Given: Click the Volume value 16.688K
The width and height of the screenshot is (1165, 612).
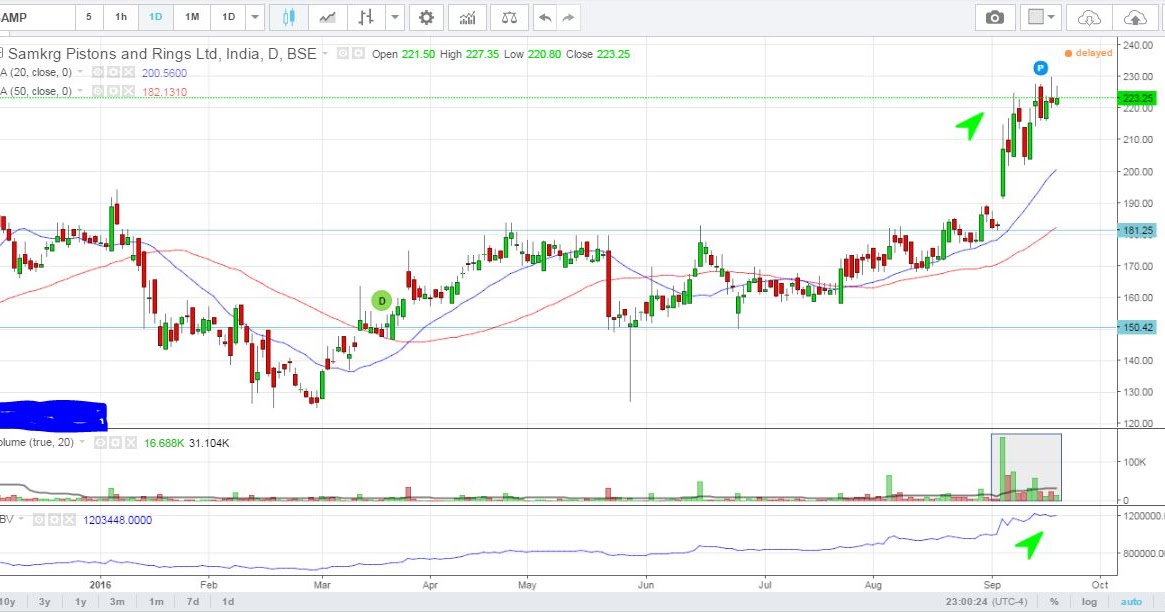Looking at the screenshot, I should (x=164, y=443).
